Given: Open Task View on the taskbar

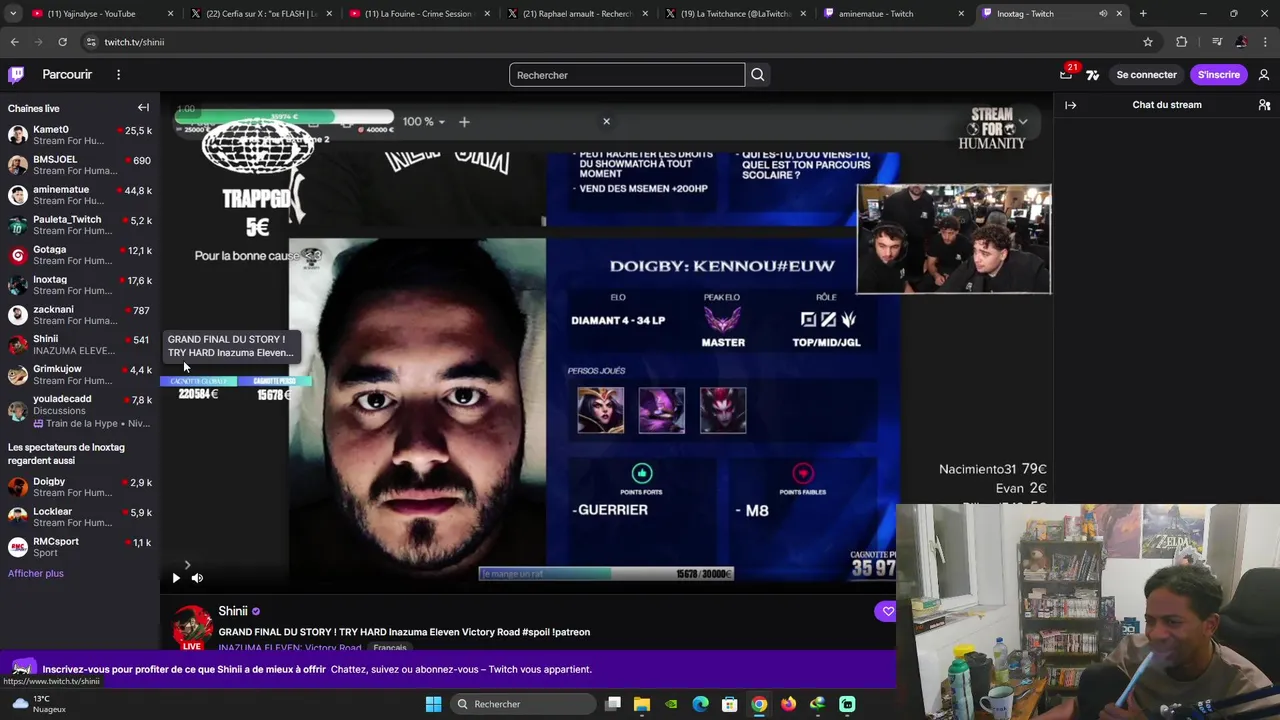Looking at the screenshot, I should point(613,704).
